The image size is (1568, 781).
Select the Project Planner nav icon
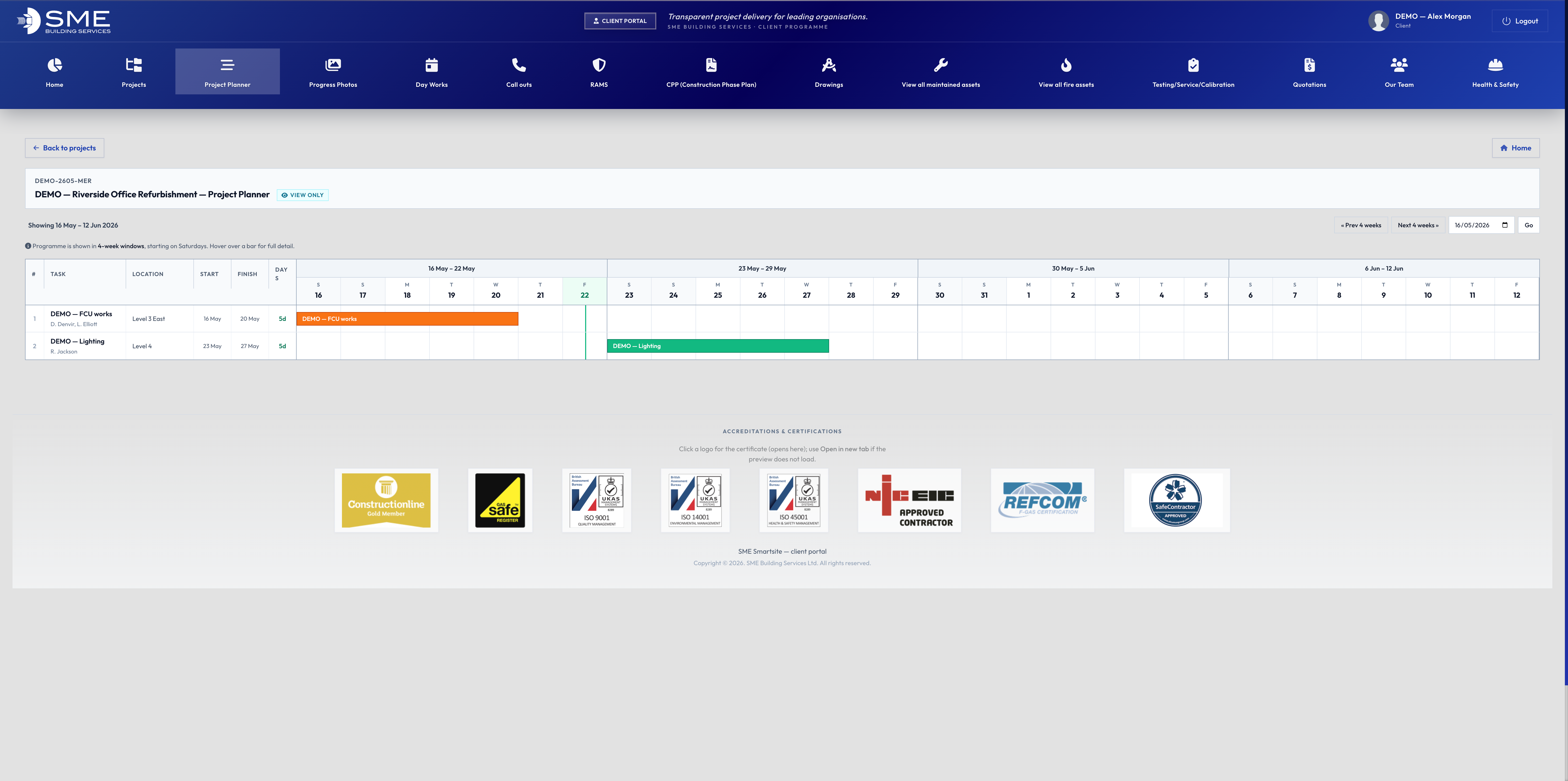227,65
